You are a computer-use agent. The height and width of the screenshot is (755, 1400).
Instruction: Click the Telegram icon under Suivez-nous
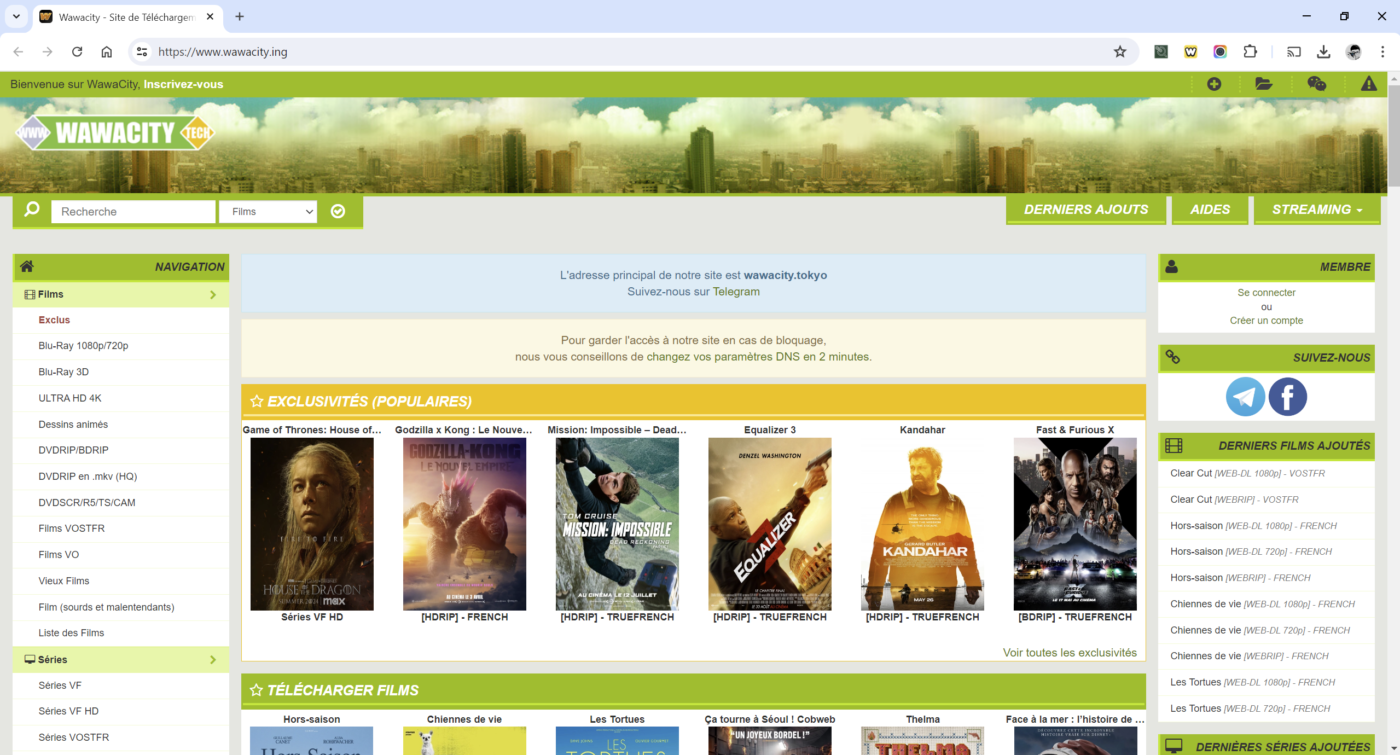coord(1245,397)
